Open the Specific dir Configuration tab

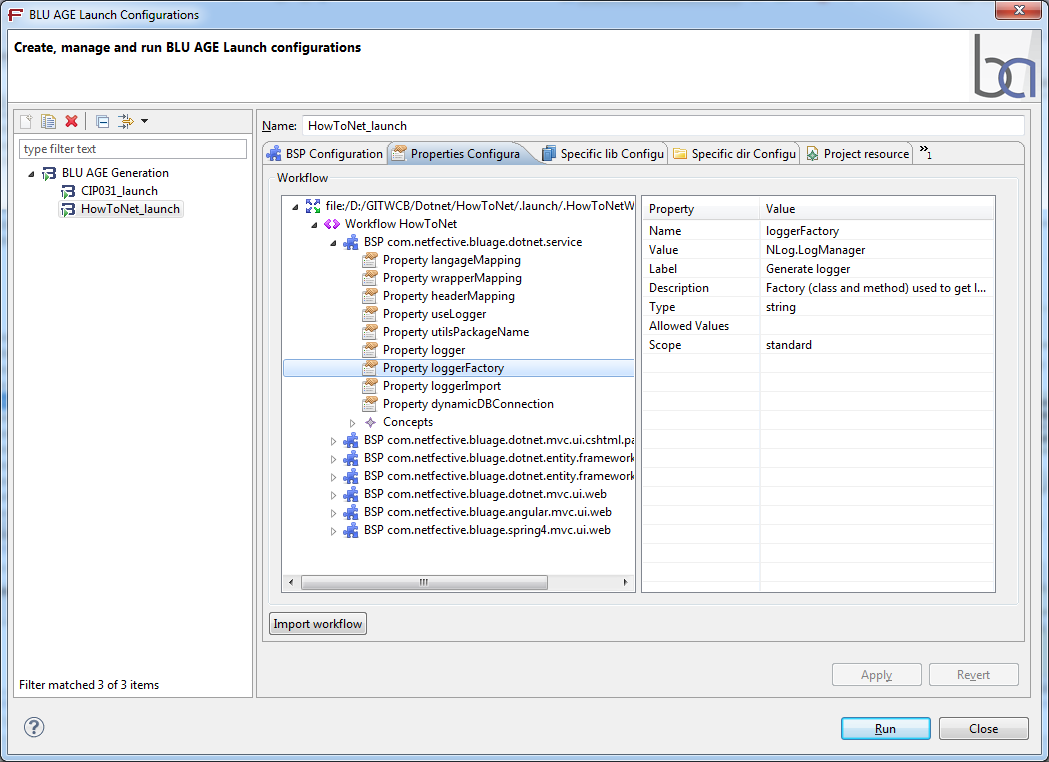(735, 154)
